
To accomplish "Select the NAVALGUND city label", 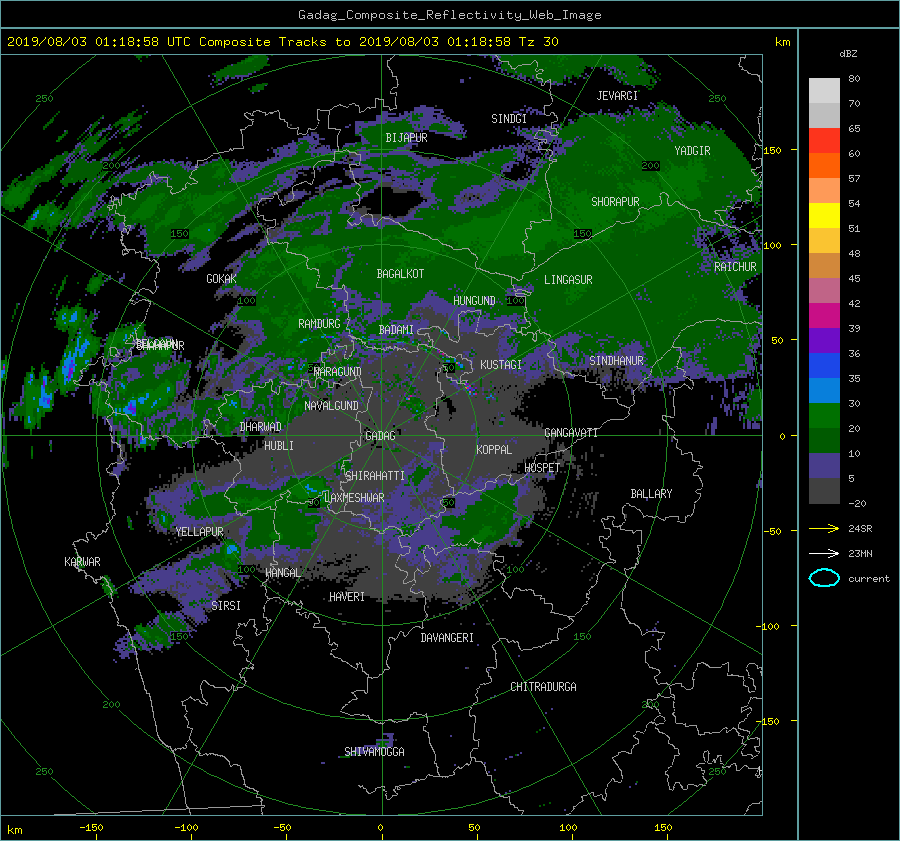I will [x=331, y=406].
